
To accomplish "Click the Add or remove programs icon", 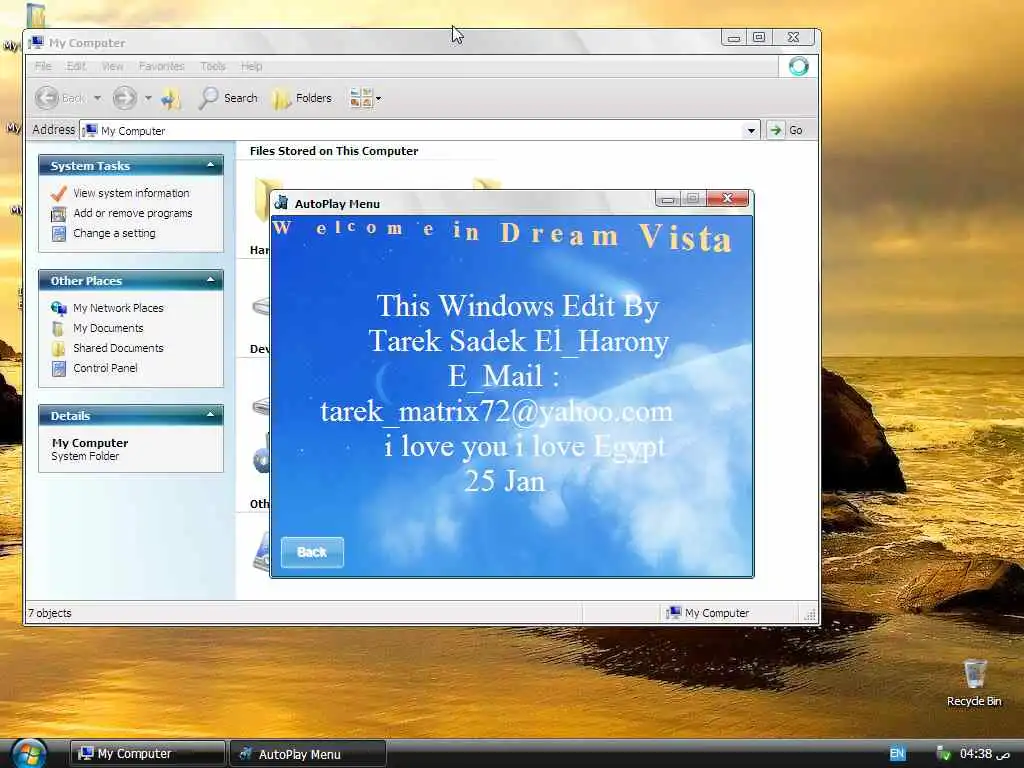I will 59,214.
